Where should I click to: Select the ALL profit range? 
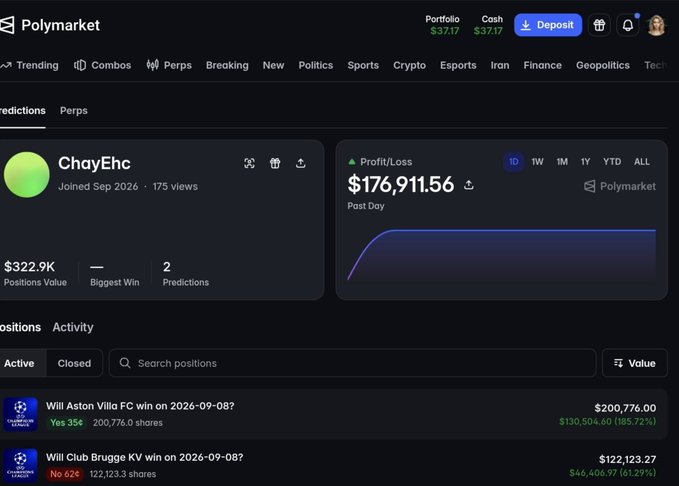[x=642, y=162]
